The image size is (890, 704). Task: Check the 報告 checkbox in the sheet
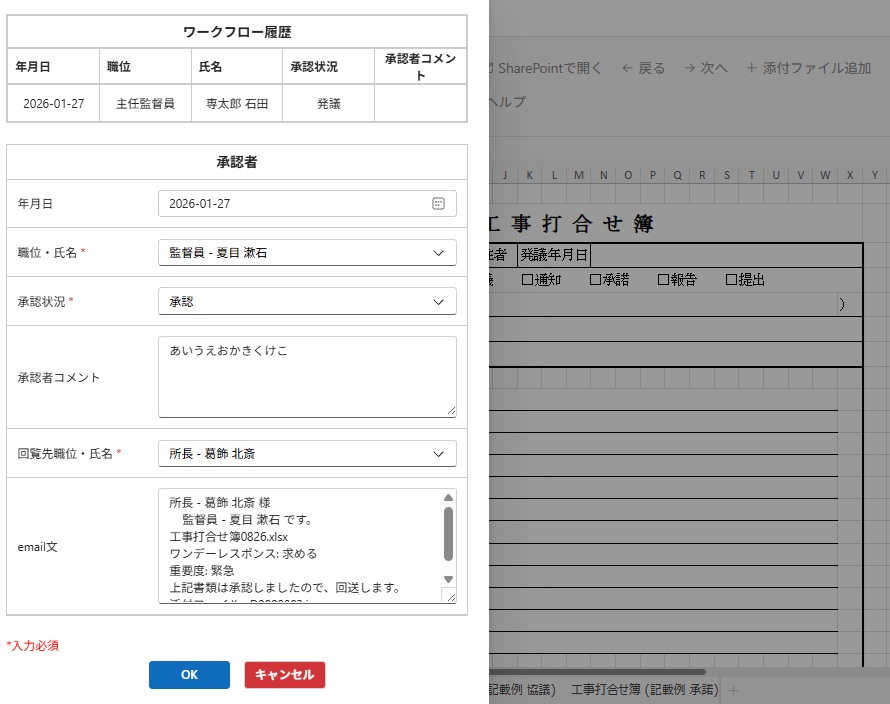click(663, 280)
